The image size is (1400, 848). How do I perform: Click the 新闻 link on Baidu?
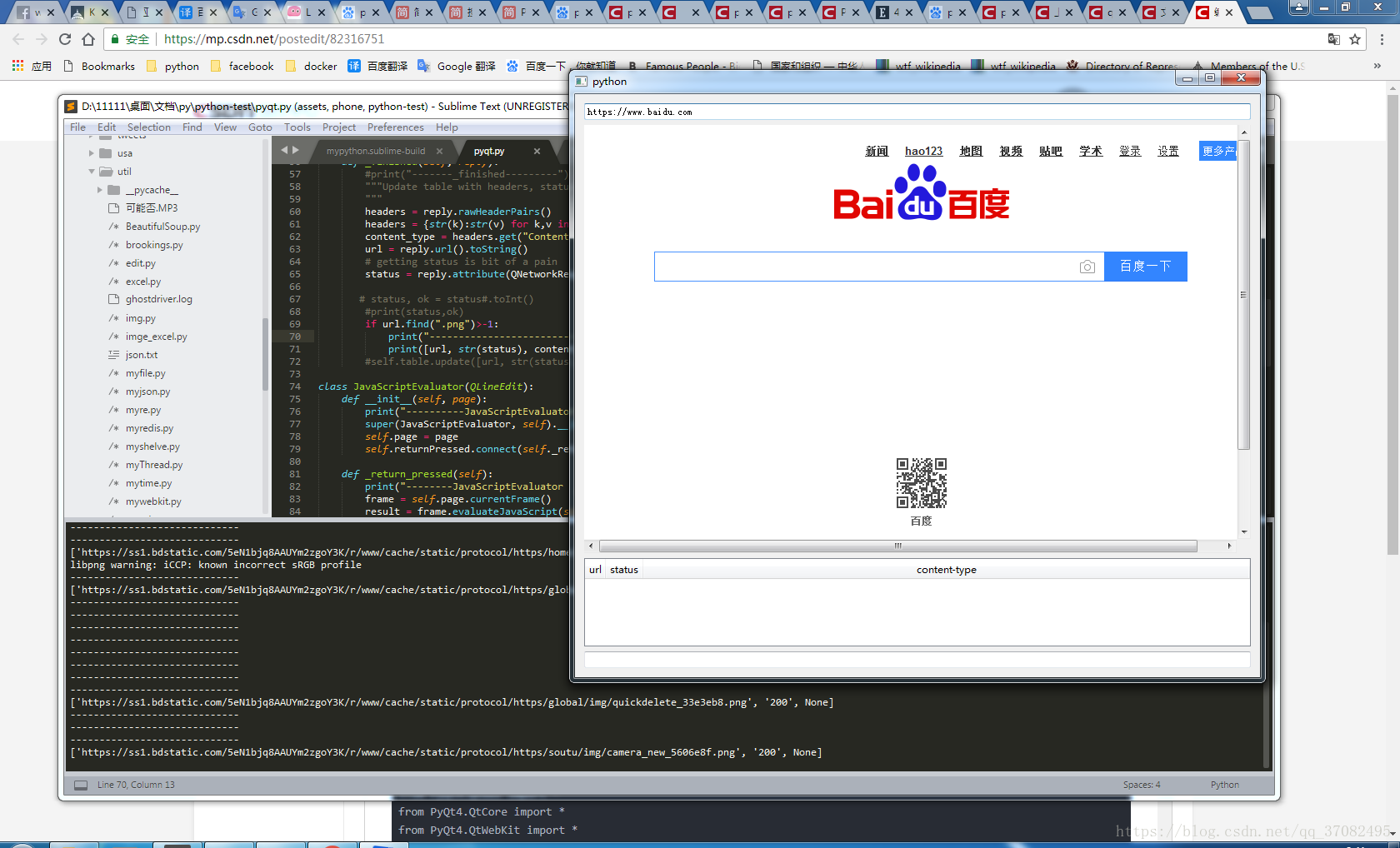pos(877,151)
